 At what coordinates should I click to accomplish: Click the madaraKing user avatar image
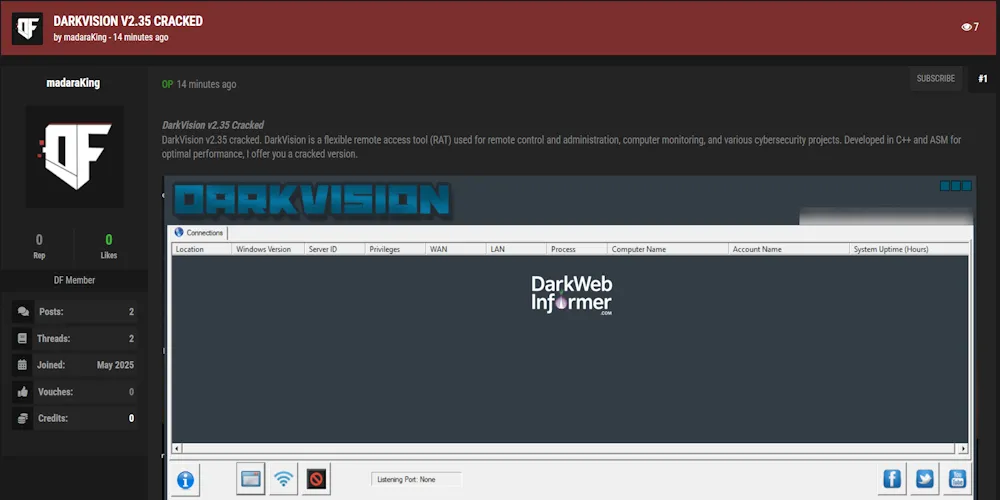[74, 158]
